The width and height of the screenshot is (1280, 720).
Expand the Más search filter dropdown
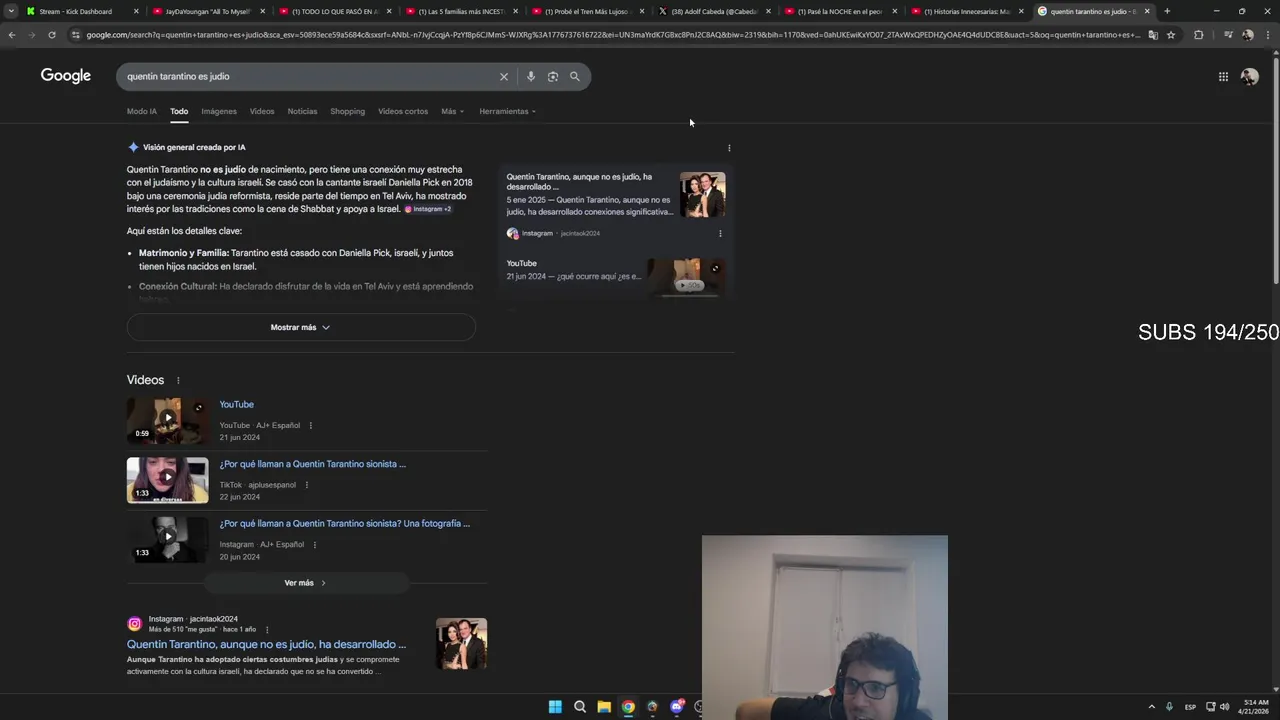[x=452, y=111]
